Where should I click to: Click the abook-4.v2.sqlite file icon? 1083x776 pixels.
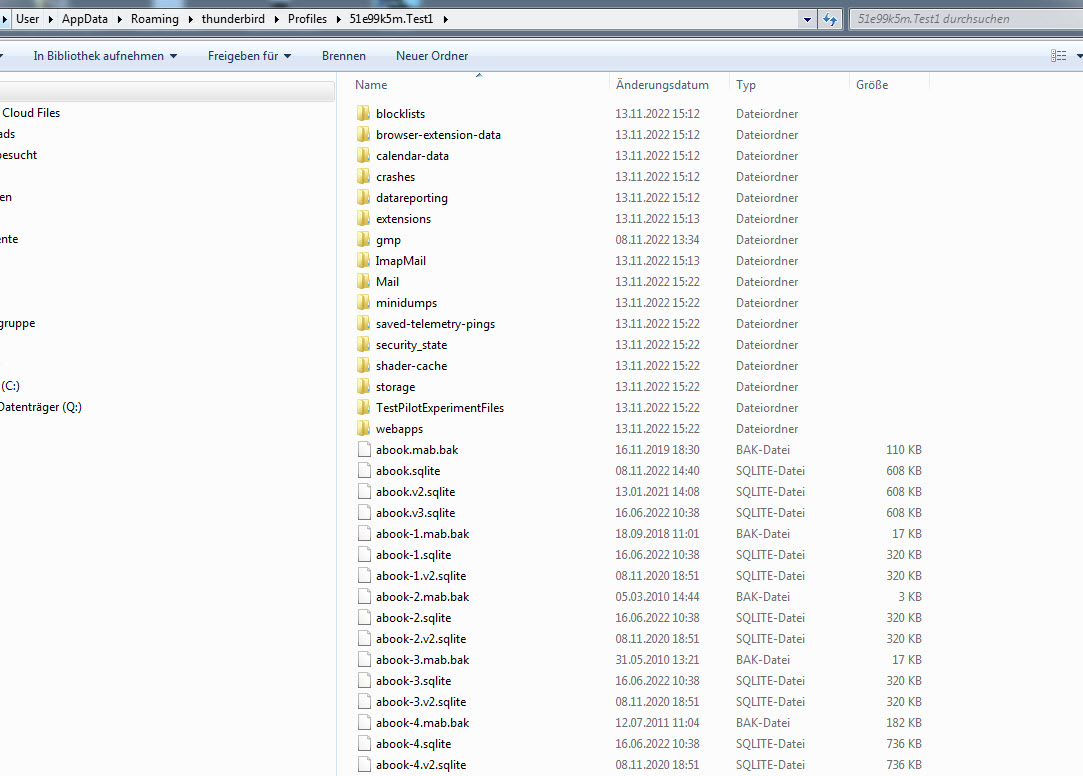click(x=364, y=764)
